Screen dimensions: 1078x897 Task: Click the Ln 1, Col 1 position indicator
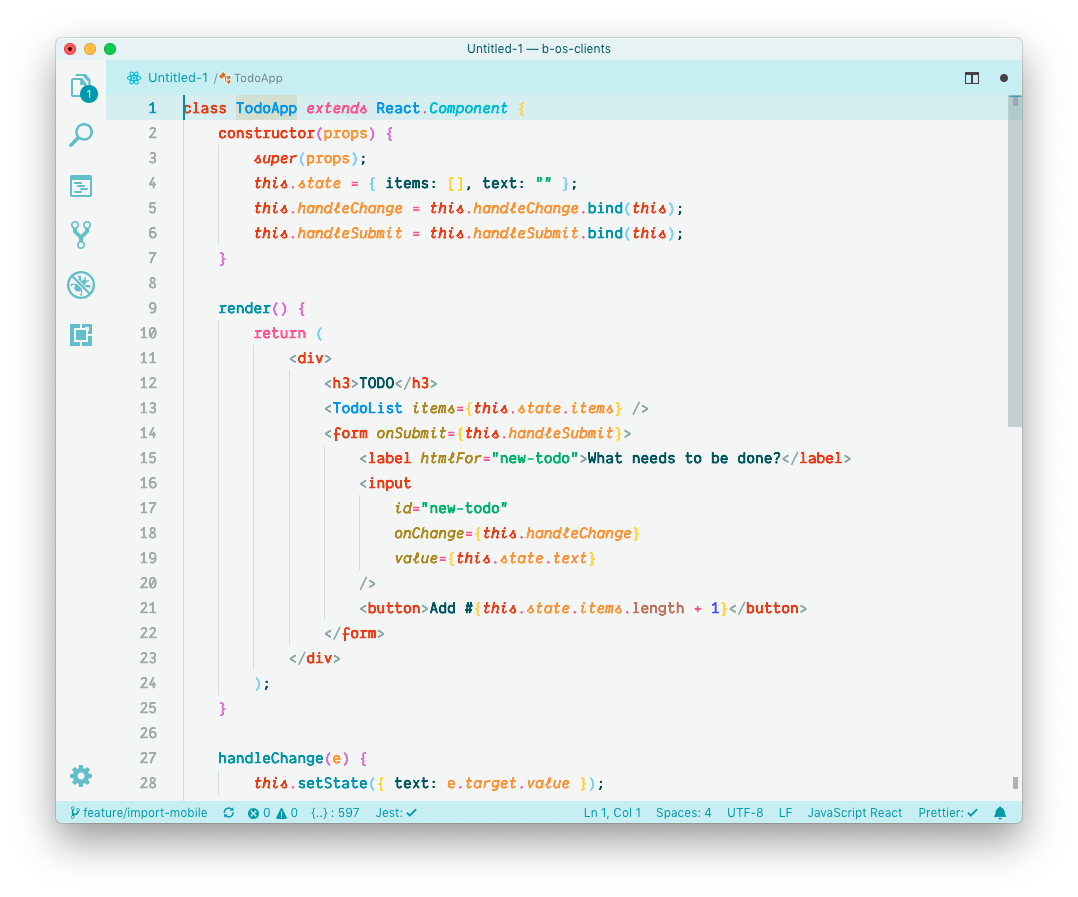coord(612,813)
